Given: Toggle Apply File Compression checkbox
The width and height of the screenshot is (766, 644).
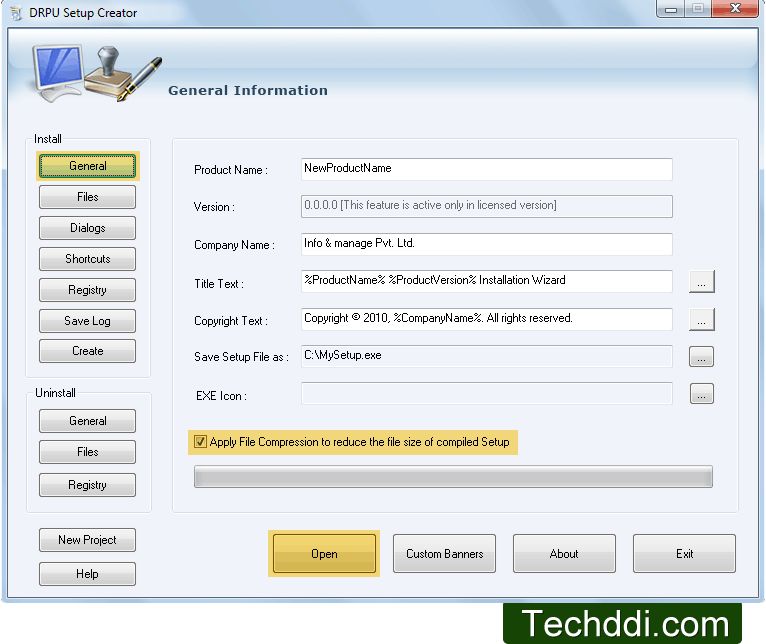Looking at the screenshot, I should coord(200,442).
